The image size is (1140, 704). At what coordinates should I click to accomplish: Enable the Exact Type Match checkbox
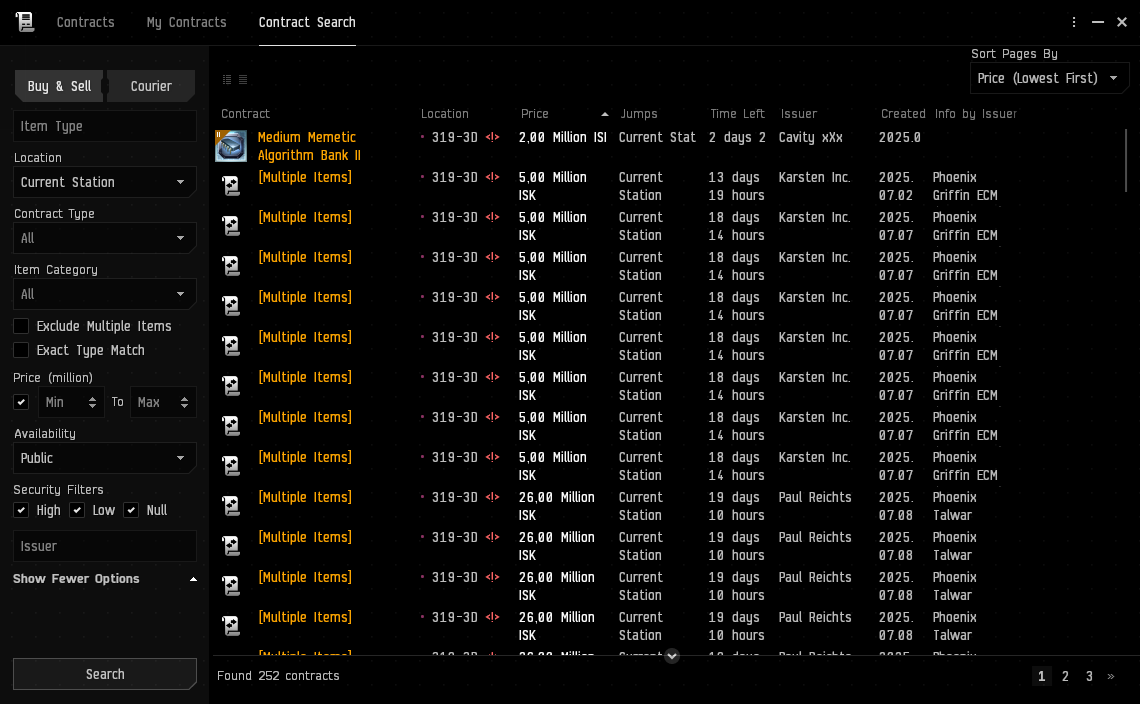pos(21,350)
